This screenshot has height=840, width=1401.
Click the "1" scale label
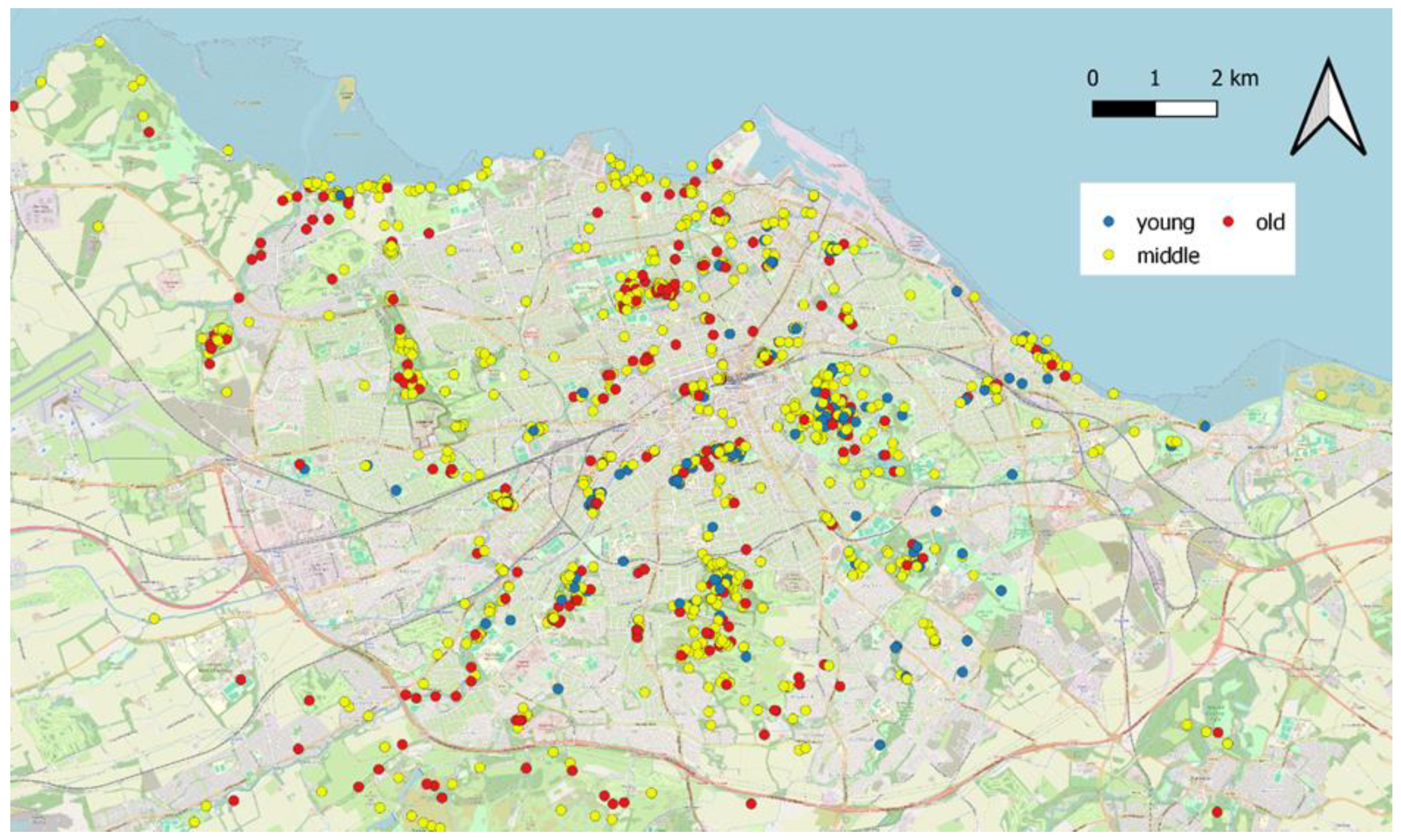coord(1155,78)
